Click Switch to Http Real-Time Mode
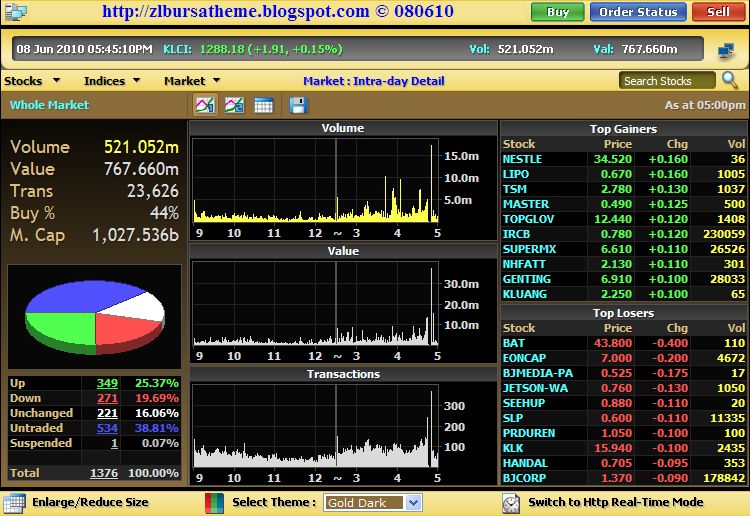Image resolution: width=750 pixels, height=516 pixels. (616, 502)
